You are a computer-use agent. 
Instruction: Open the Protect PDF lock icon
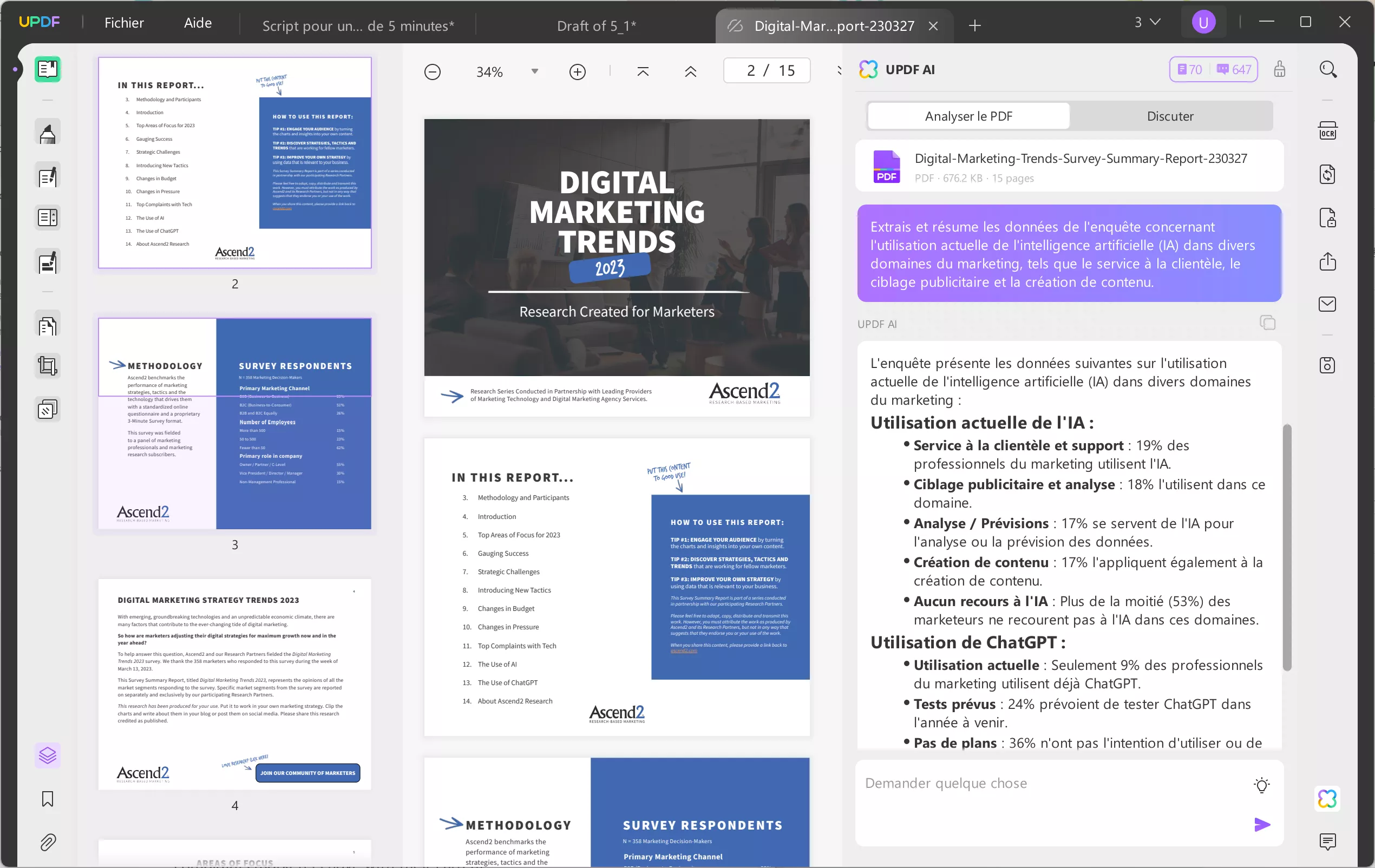(x=1327, y=218)
